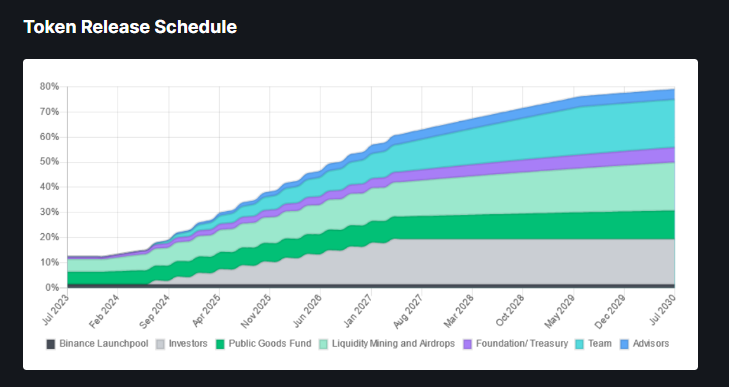The height and width of the screenshot is (387, 729).
Task: Click the Token Release Schedule heading
Action: tap(130, 27)
